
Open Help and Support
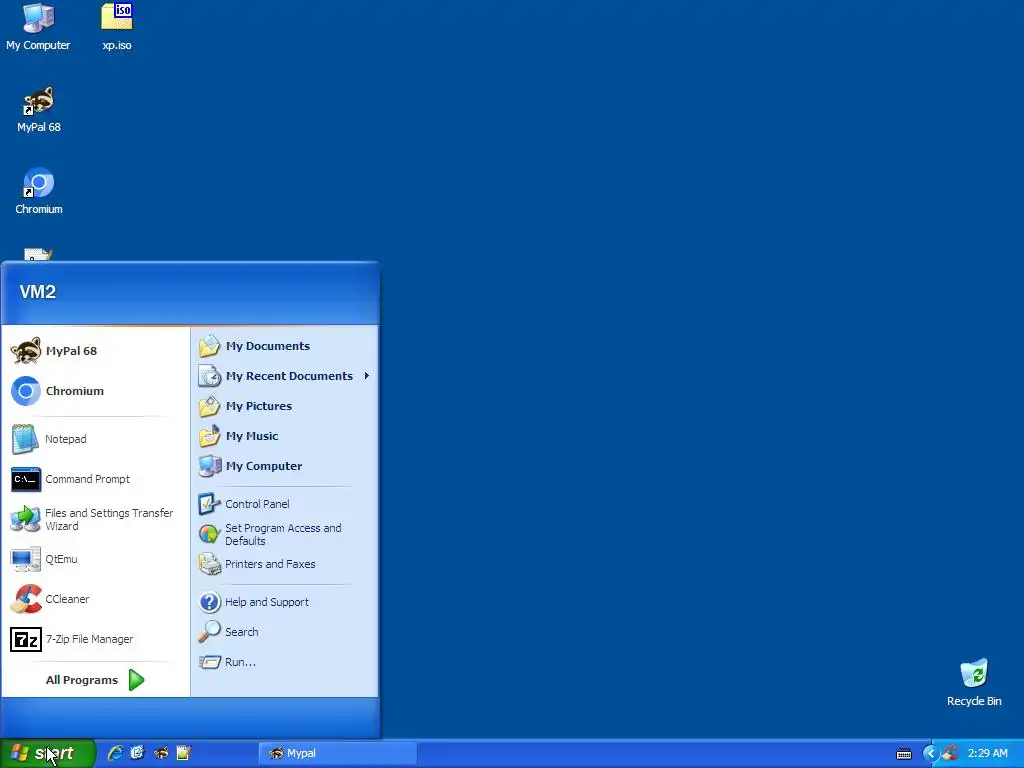click(x=284, y=602)
